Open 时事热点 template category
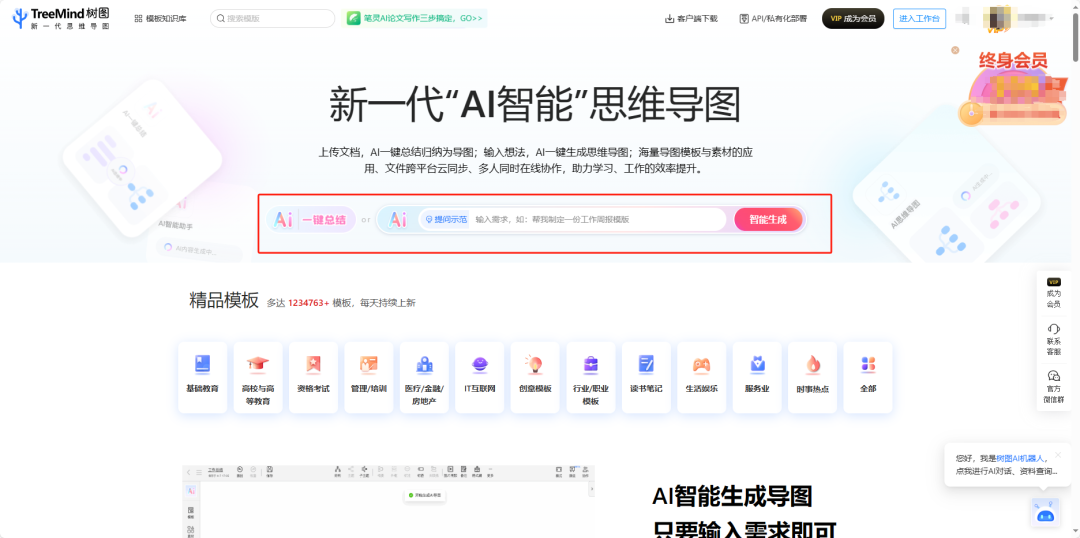The height and width of the screenshot is (538, 1080). pyautogui.click(x=813, y=377)
